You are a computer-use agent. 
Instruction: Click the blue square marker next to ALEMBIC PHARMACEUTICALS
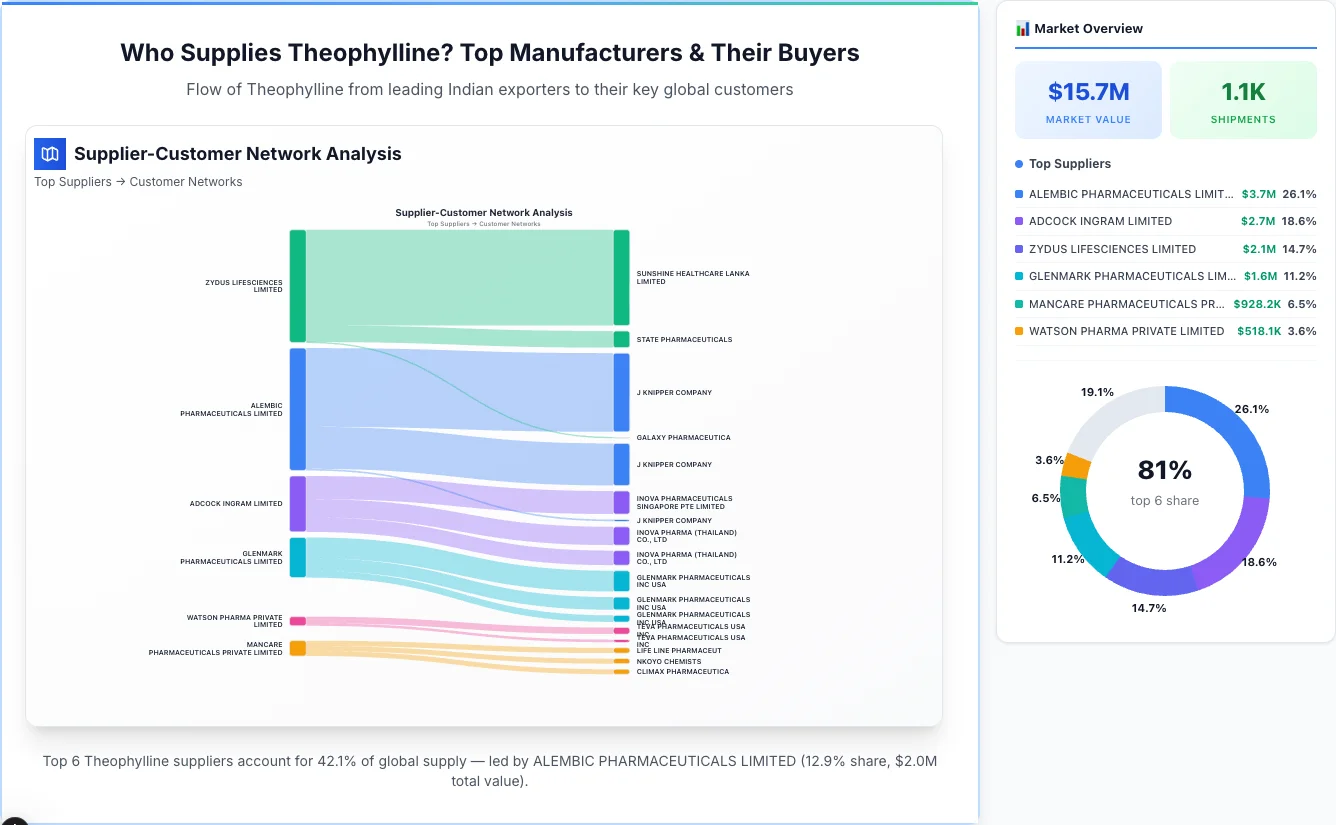(x=1019, y=194)
